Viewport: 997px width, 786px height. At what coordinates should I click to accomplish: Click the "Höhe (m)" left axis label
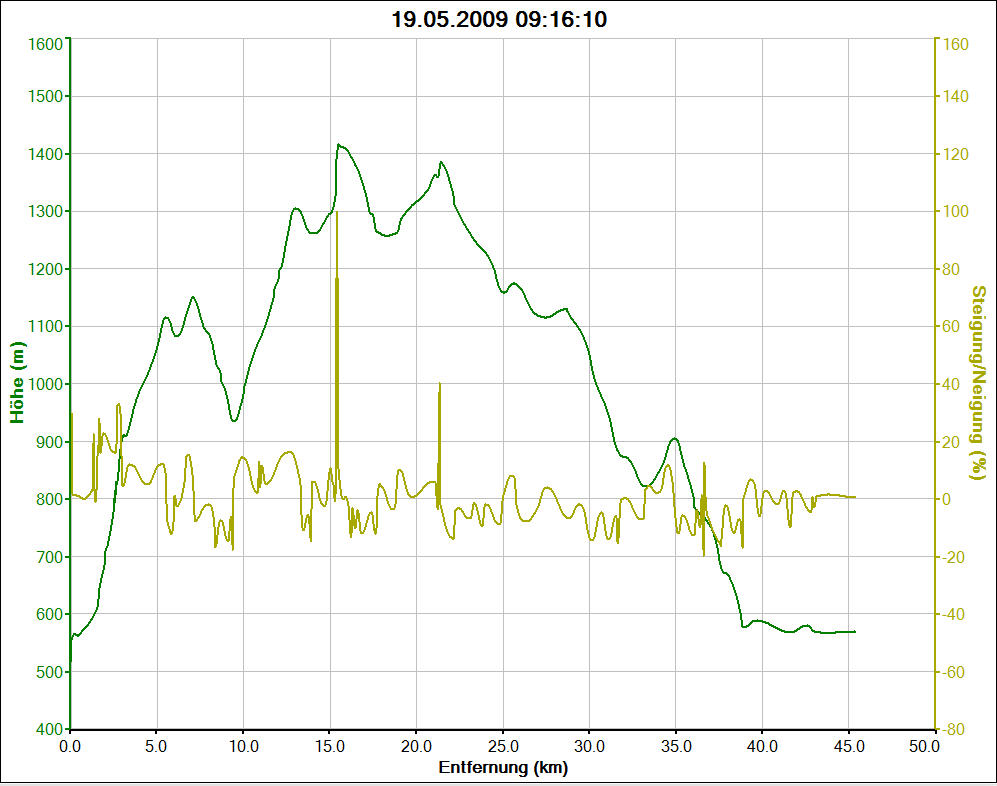[17, 381]
